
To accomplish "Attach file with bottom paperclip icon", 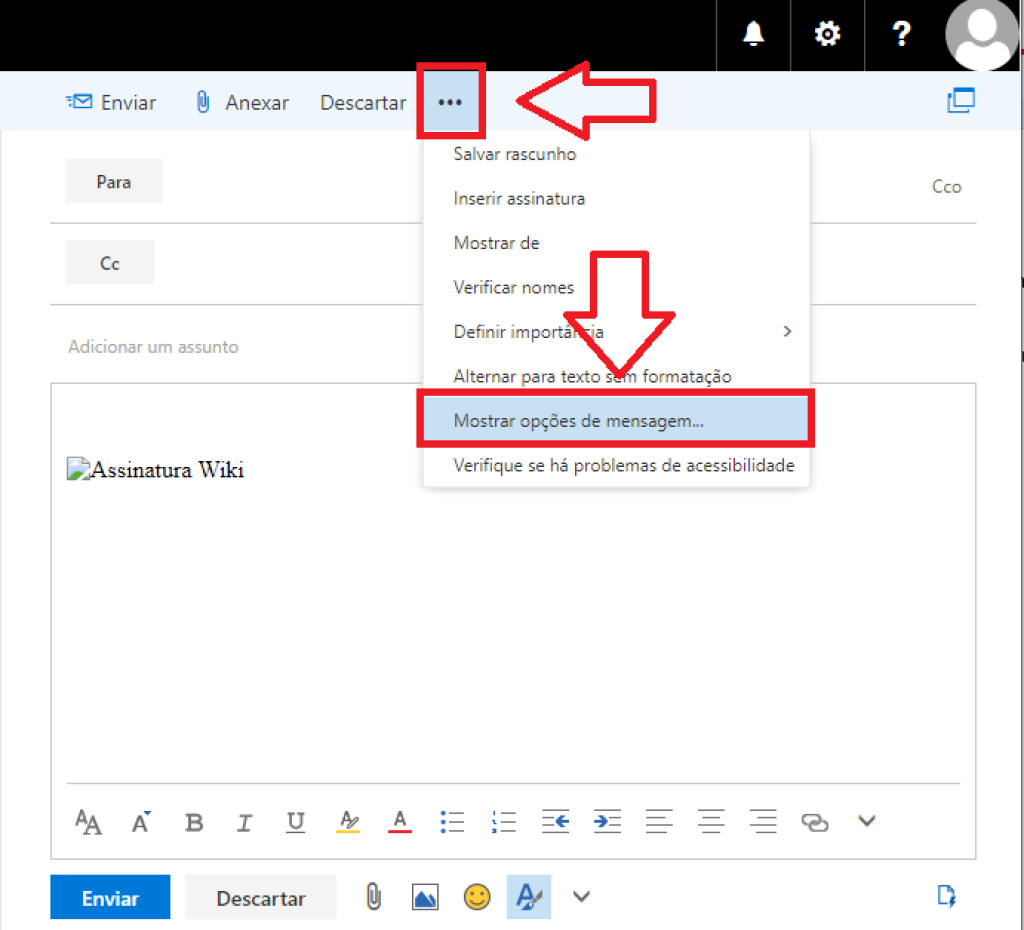I will click(374, 897).
